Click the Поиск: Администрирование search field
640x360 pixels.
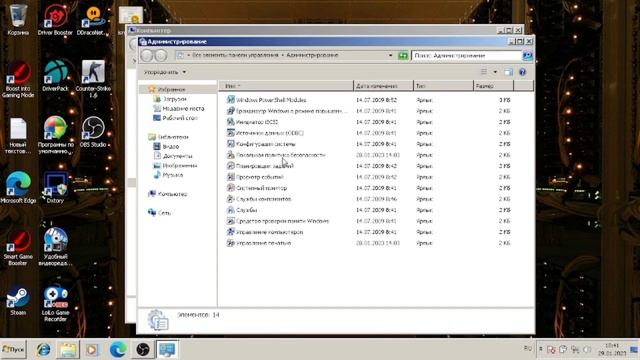[466, 56]
